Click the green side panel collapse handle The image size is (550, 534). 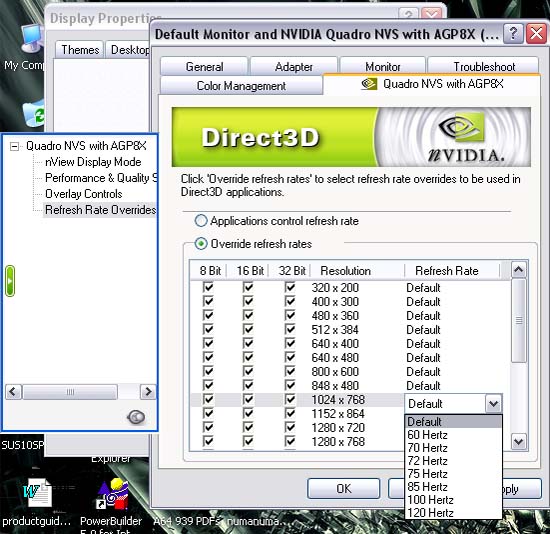coord(10,281)
